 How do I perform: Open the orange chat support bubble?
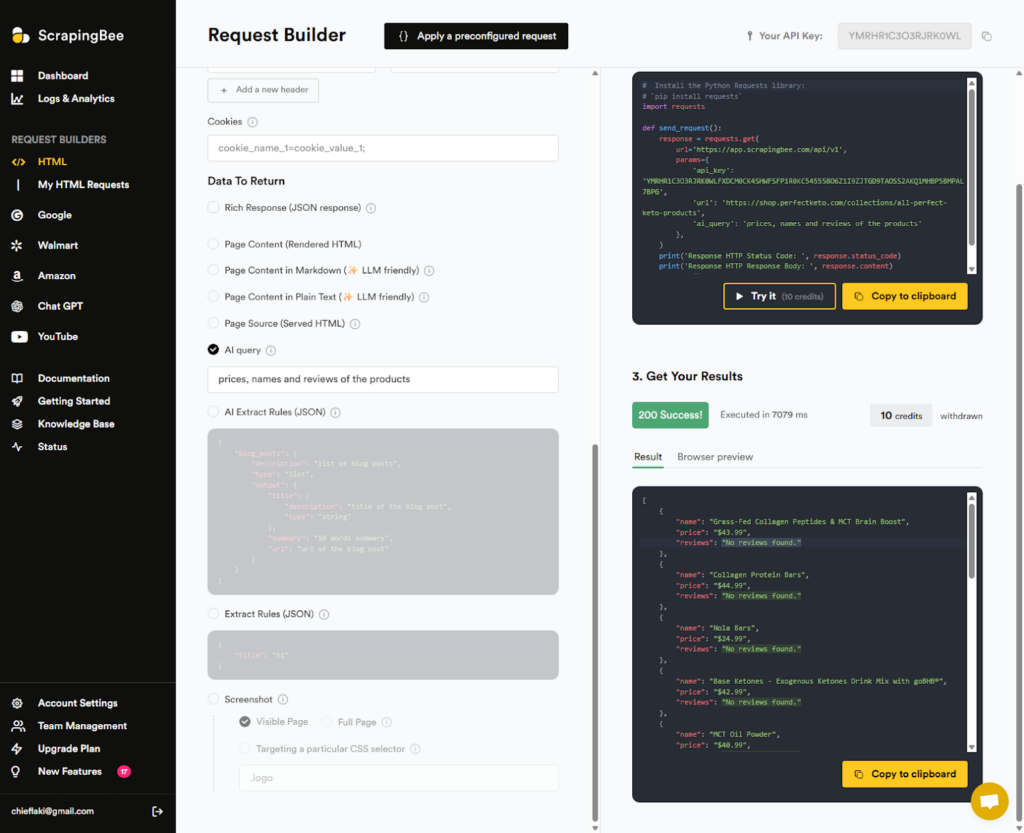click(x=988, y=801)
